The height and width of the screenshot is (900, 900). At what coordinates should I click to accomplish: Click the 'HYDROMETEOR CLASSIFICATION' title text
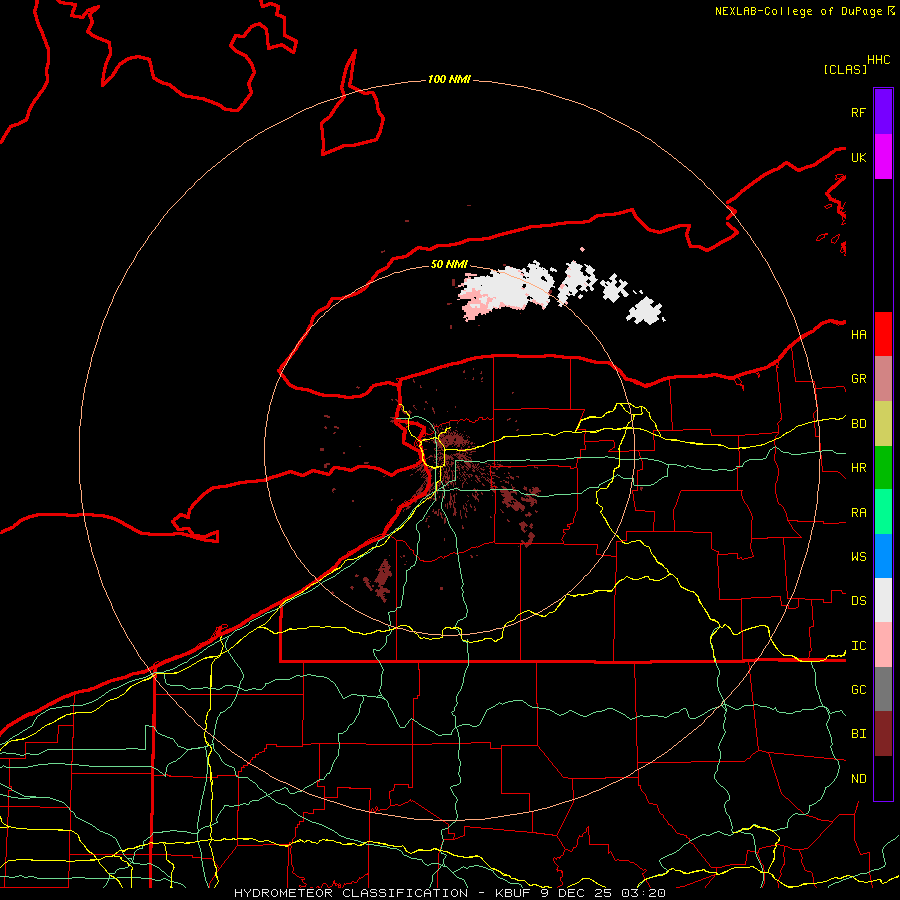(351, 893)
